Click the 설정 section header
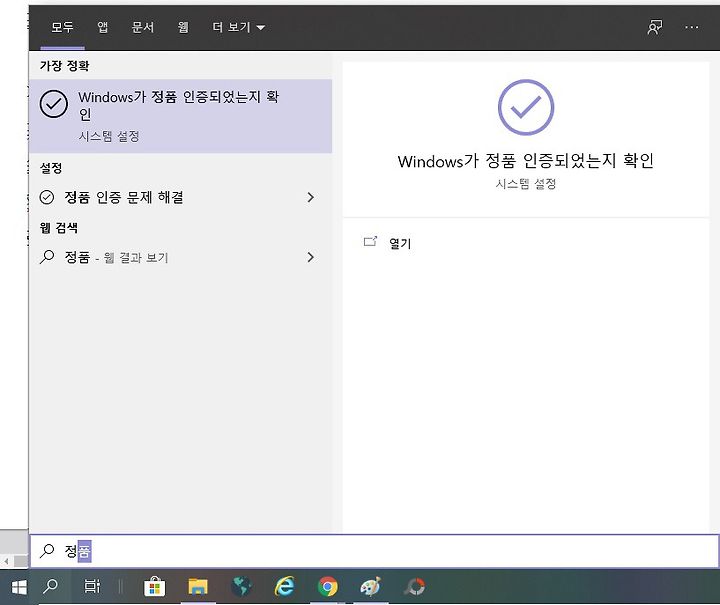Viewport: 720px width, 605px height. pos(51,168)
